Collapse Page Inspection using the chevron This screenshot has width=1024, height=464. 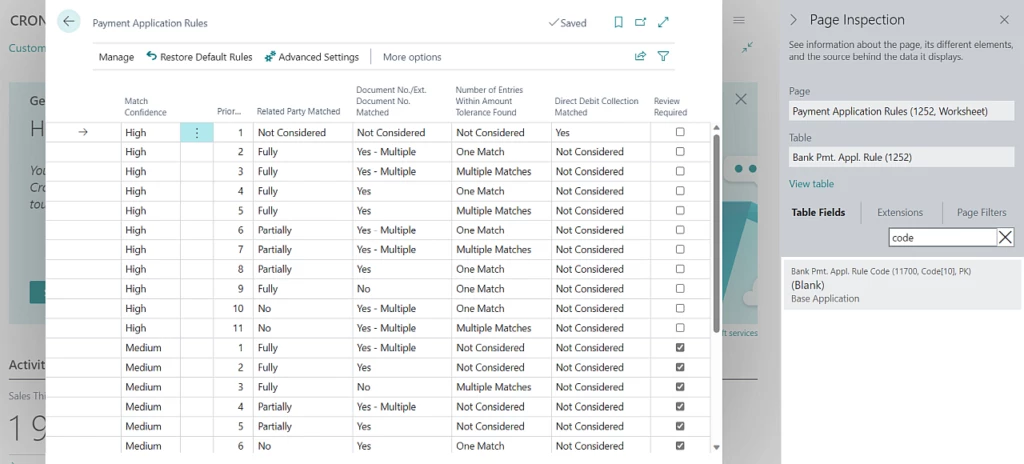pyautogui.click(x=794, y=20)
